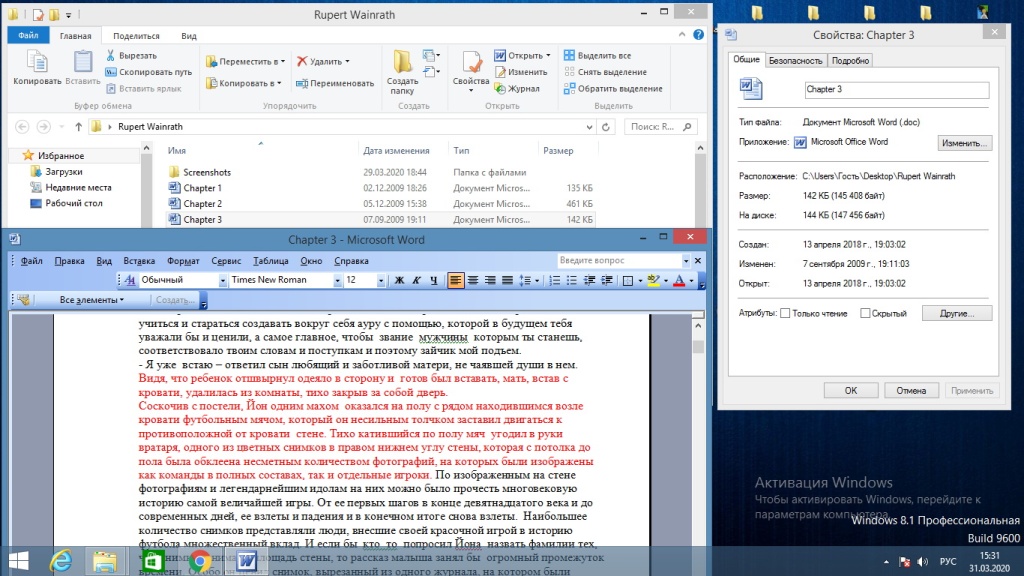Enable the Скрытый (hidden) attribute checkbox
This screenshot has width=1024, height=576.
point(865,313)
